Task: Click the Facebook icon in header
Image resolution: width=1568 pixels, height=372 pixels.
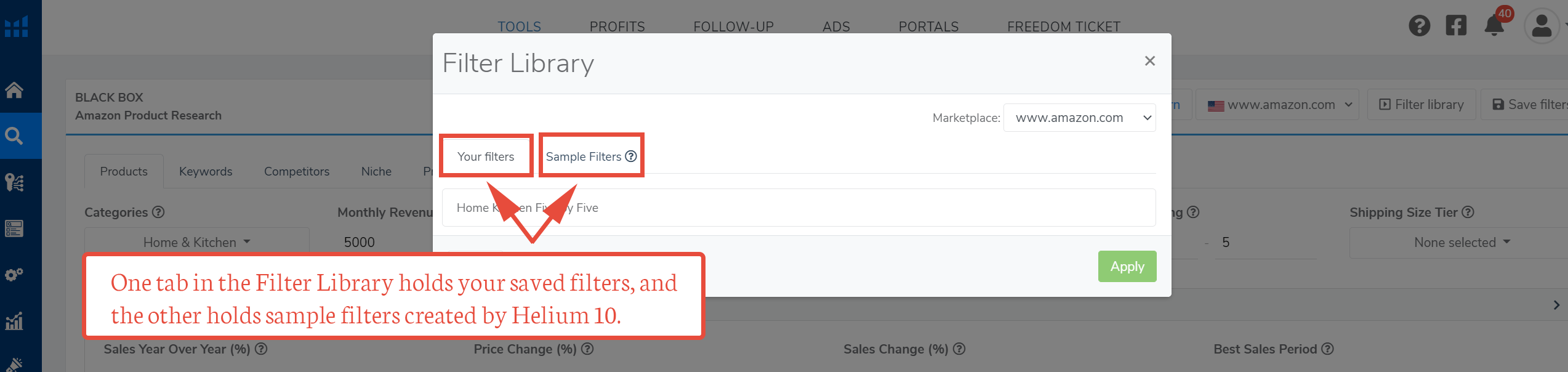Action: [x=1456, y=26]
